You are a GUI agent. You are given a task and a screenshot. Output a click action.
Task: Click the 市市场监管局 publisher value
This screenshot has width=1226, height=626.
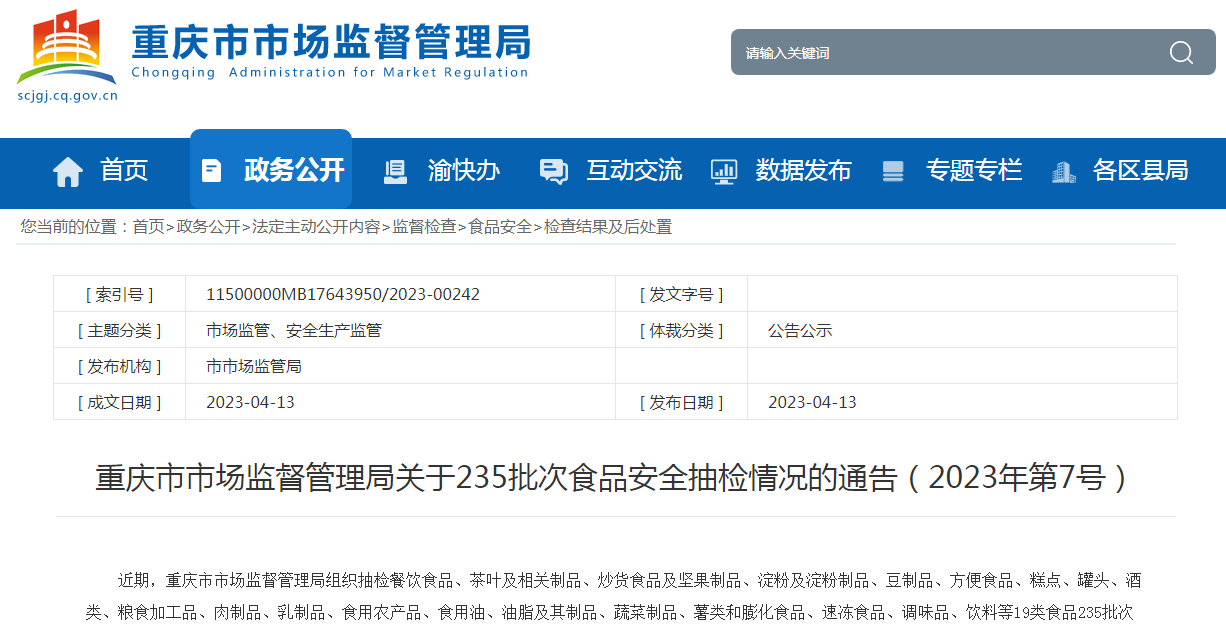[x=254, y=366]
